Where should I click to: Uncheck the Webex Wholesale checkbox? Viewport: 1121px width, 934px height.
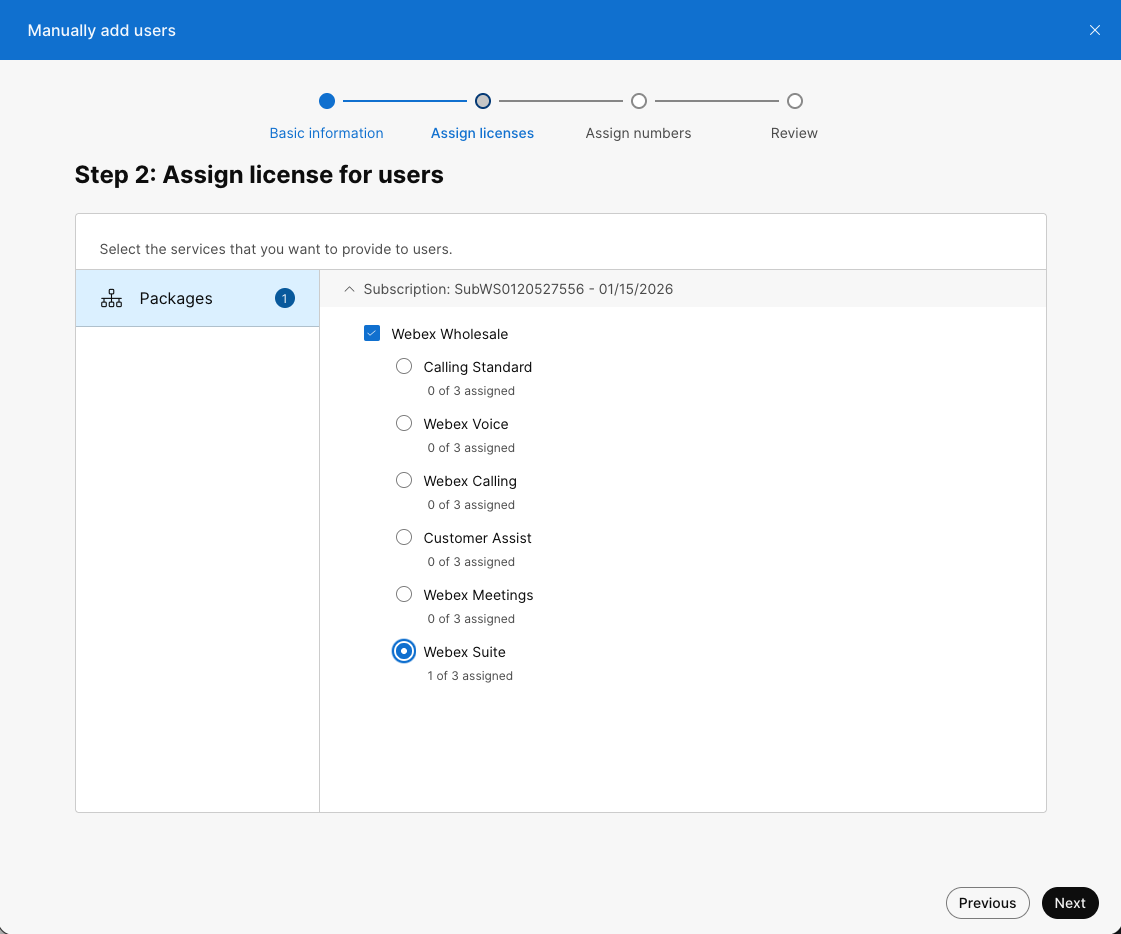pyautogui.click(x=372, y=333)
